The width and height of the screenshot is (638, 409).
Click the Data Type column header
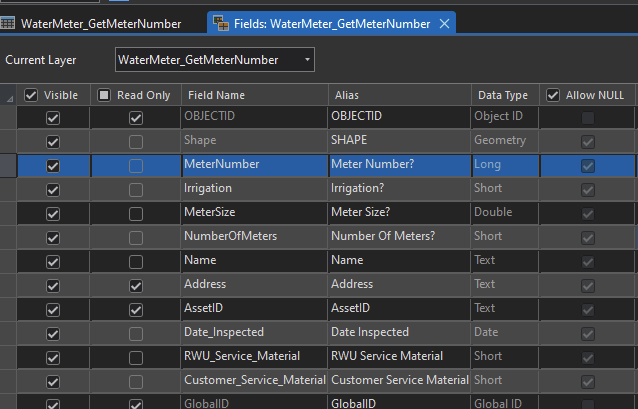click(x=502, y=95)
